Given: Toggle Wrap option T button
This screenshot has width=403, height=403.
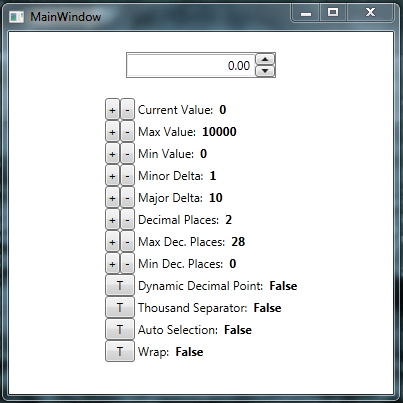Looking at the screenshot, I should (x=120, y=351).
